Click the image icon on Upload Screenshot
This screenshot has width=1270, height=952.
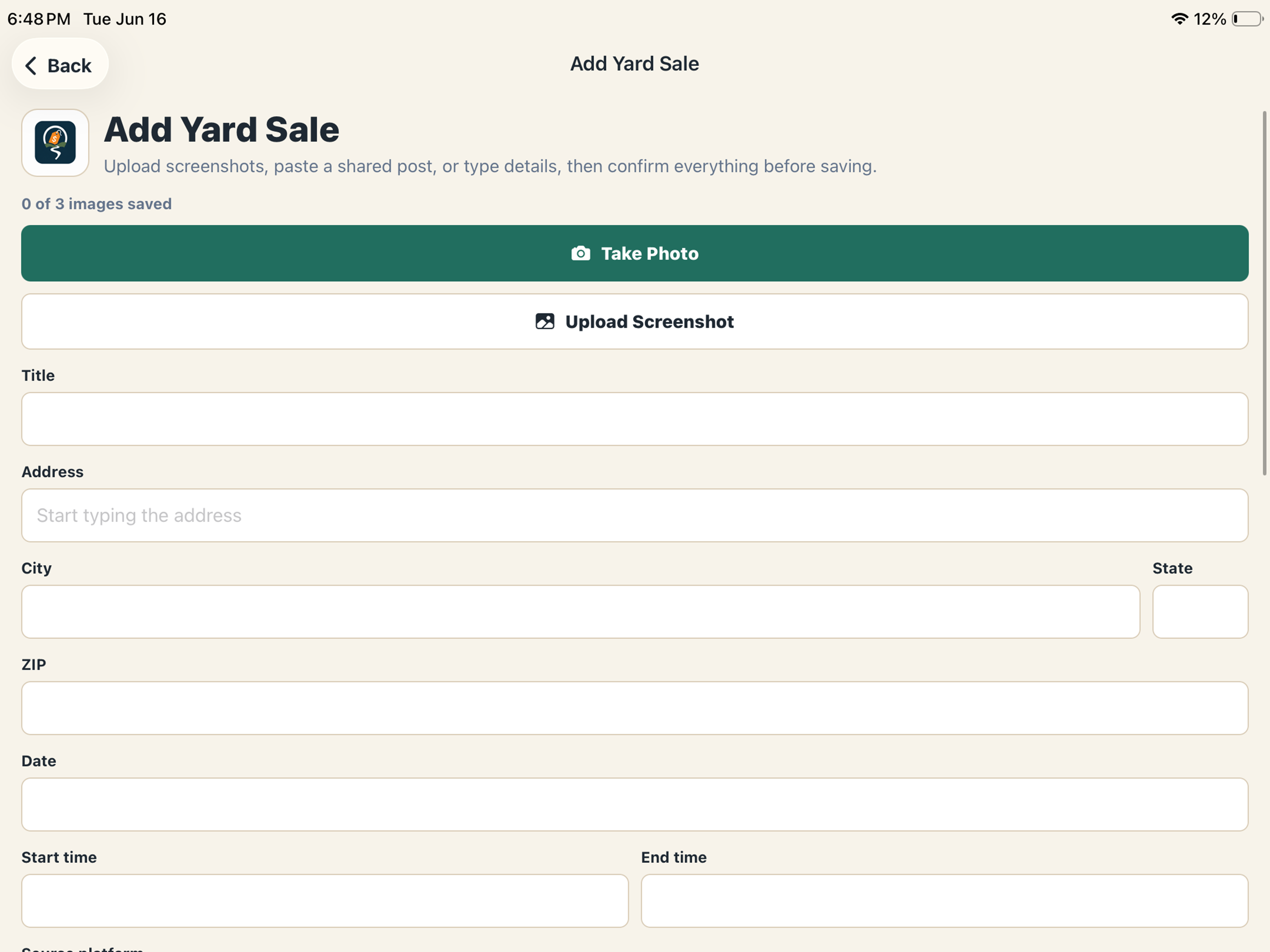tap(545, 321)
